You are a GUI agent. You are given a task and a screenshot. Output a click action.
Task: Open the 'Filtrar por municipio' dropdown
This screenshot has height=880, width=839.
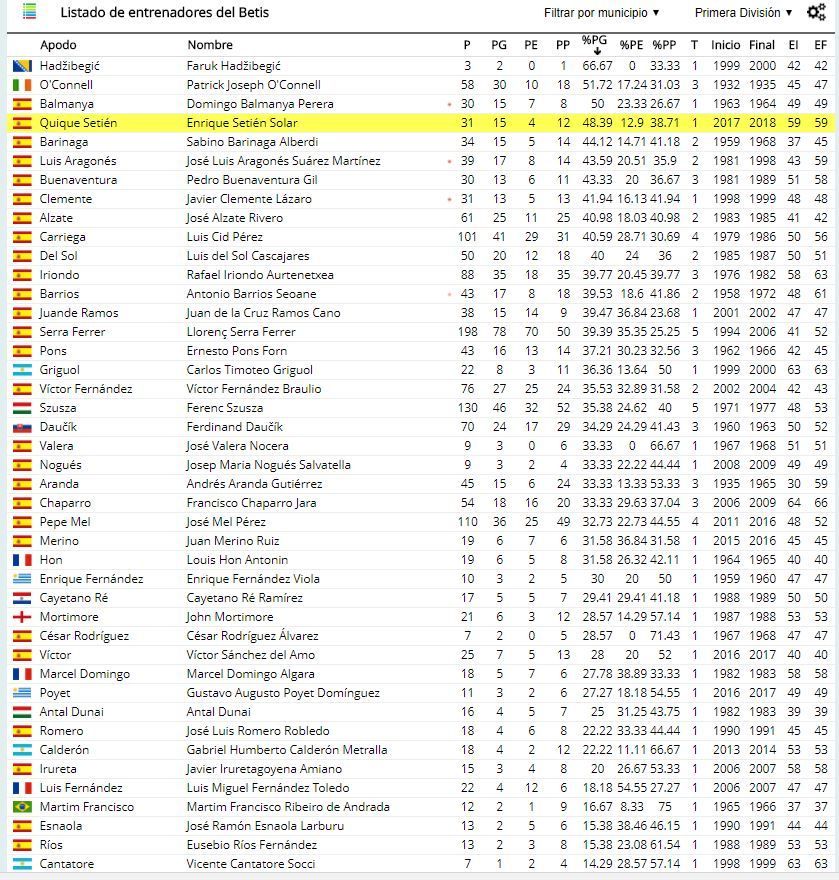click(x=601, y=12)
